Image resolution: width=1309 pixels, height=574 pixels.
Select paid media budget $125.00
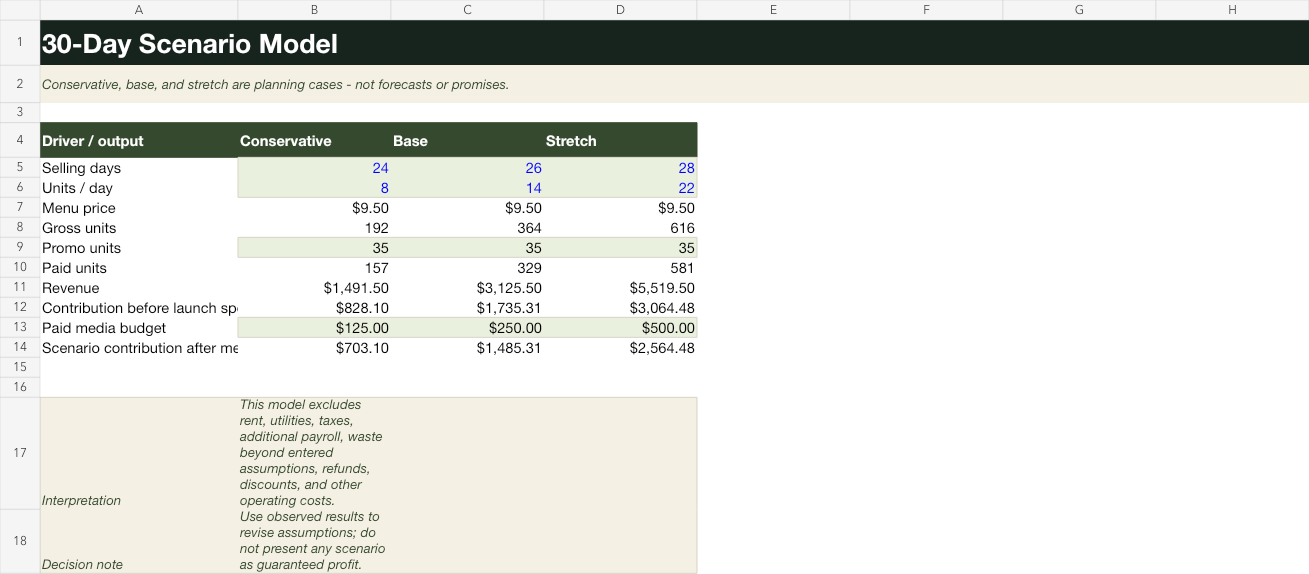pos(314,328)
